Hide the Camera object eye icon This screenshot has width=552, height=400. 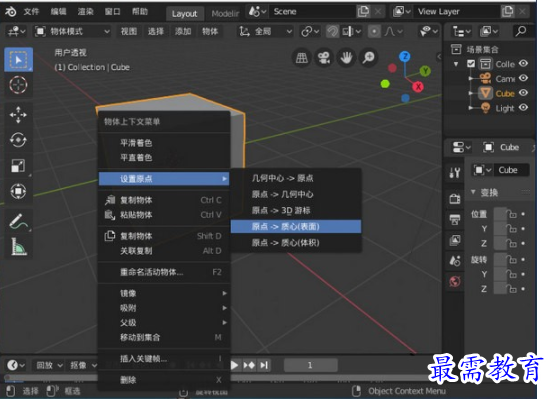click(523, 78)
